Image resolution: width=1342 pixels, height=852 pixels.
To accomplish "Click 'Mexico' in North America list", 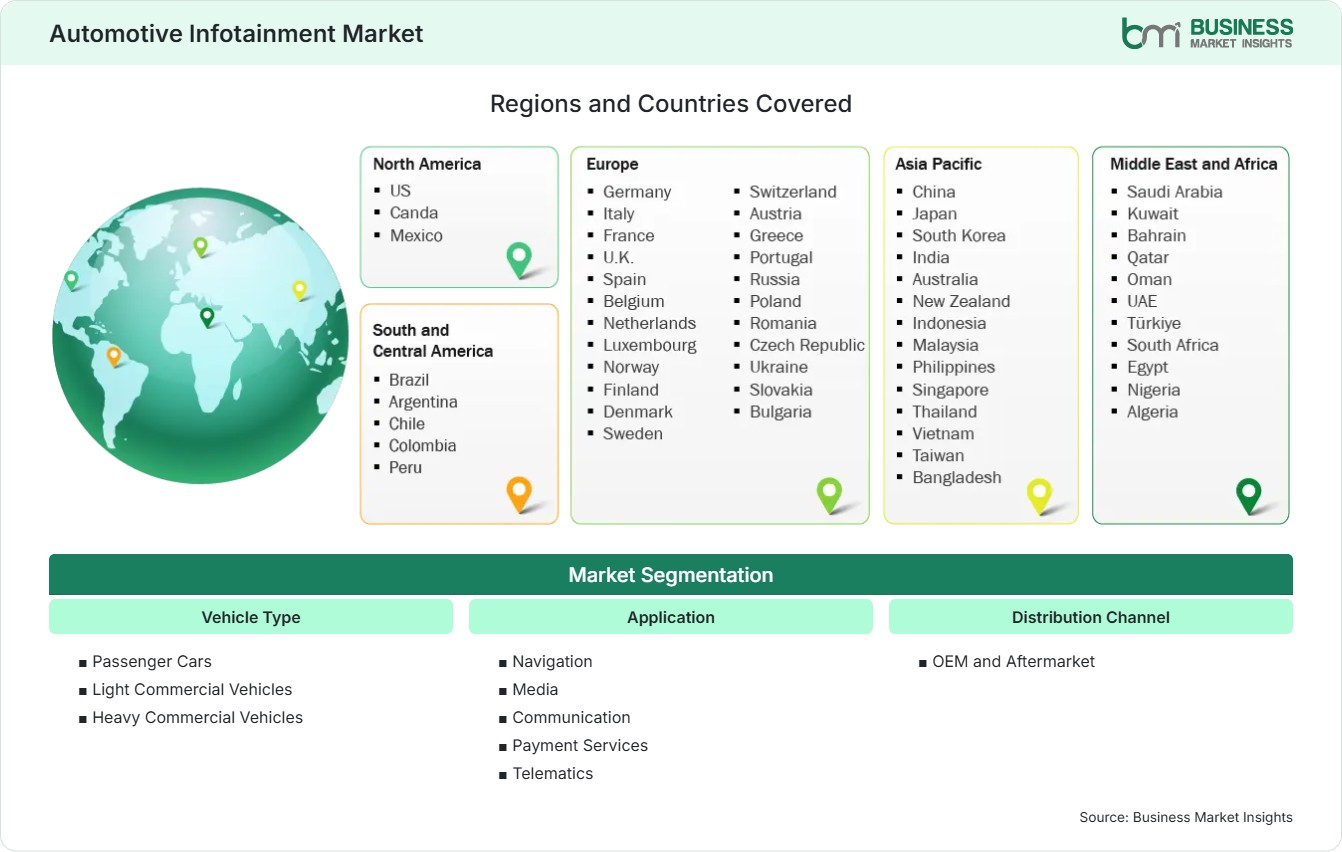I will [416, 235].
